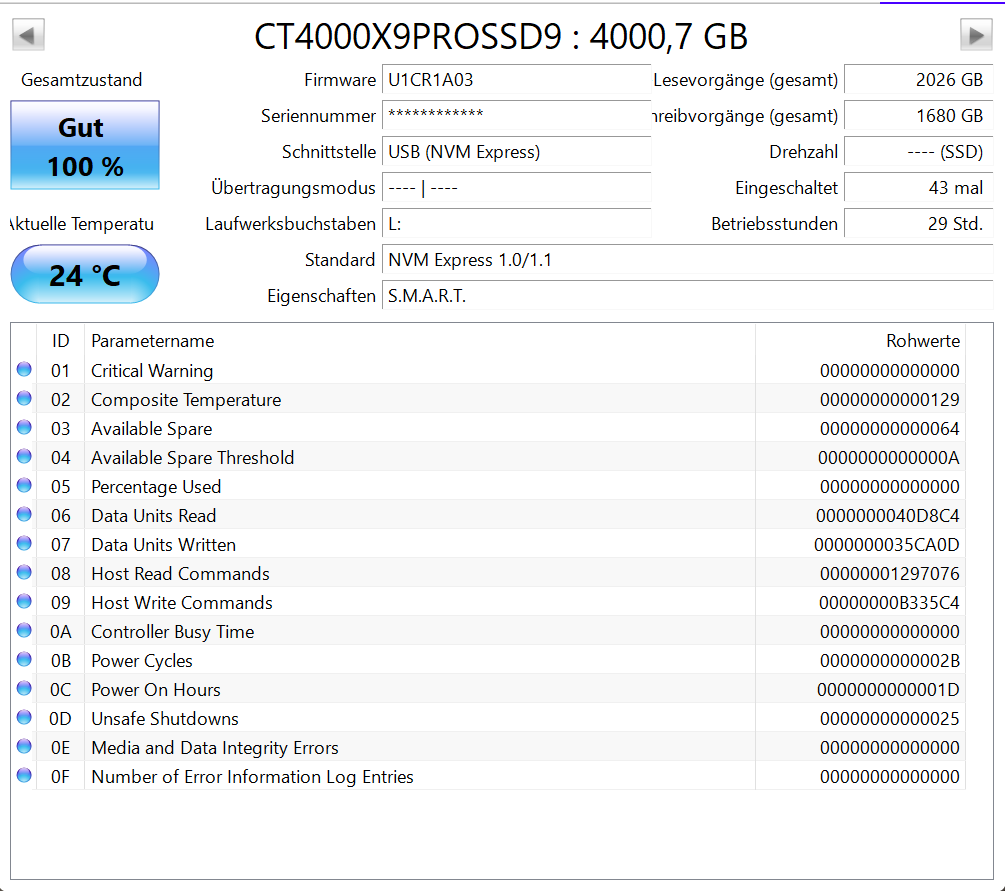This screenshot has height=891, width=1005.
Task: Click raw value 0000000000002B
Action: (890, 661)
